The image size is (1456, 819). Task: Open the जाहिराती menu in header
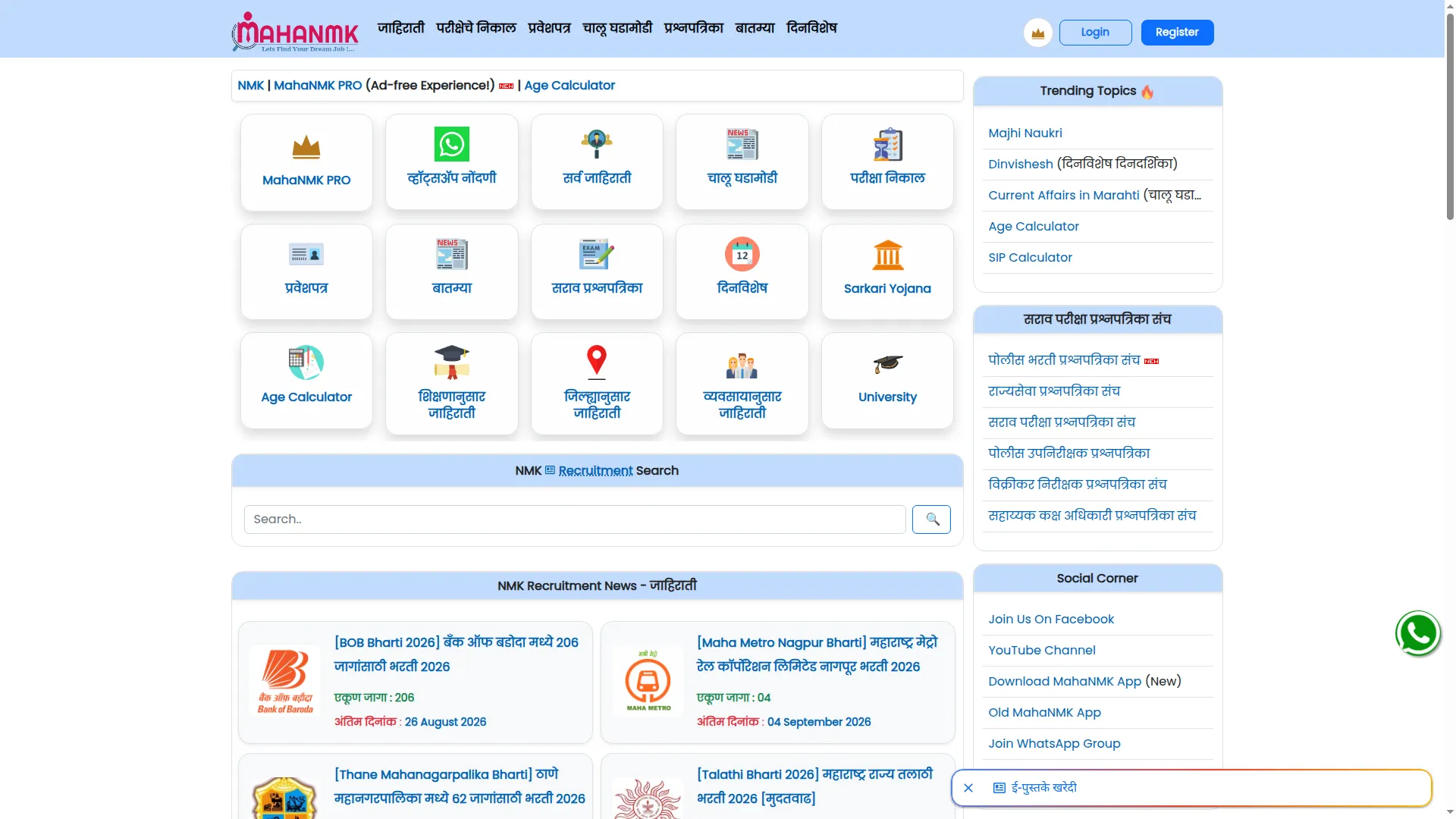pos(401,28)
